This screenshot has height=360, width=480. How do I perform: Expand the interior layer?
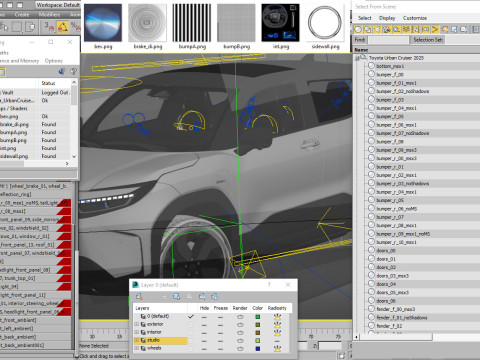136,332
